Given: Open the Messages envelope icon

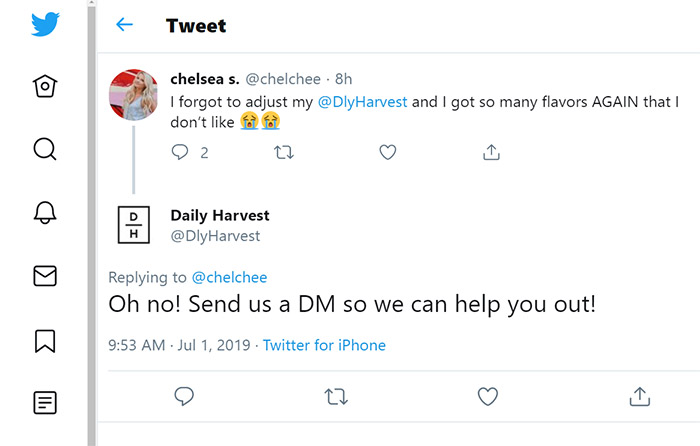Looking at the screenshot, I should click(45, 276).
